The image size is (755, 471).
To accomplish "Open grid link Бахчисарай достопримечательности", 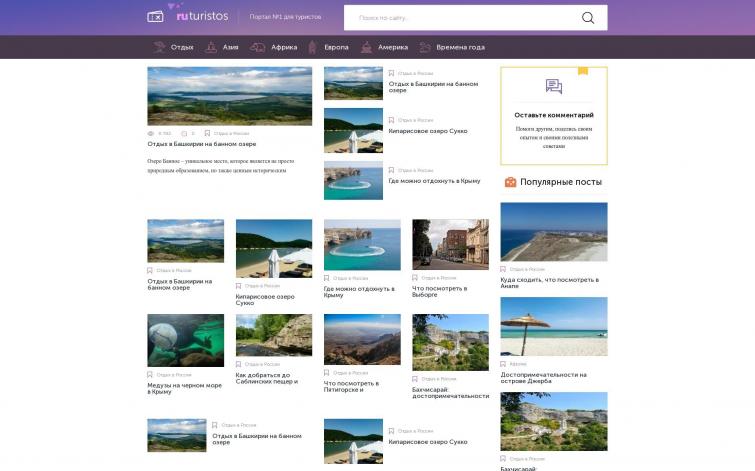I will [450, 392].
